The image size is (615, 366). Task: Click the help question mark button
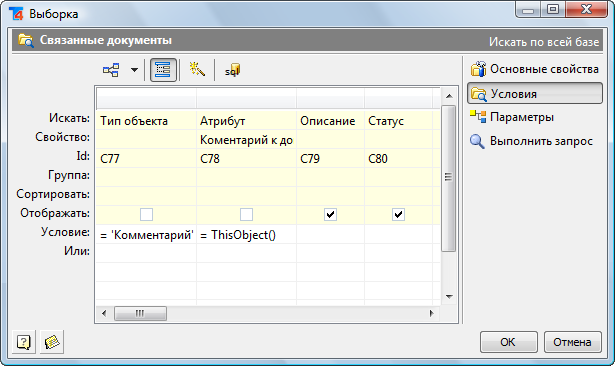[x=24, y=342]
